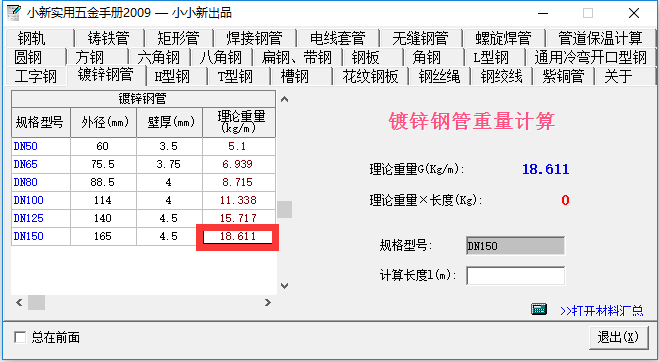Open the 矩形管 tab
The image size is (660, 362).
click(x=178, y=38)
